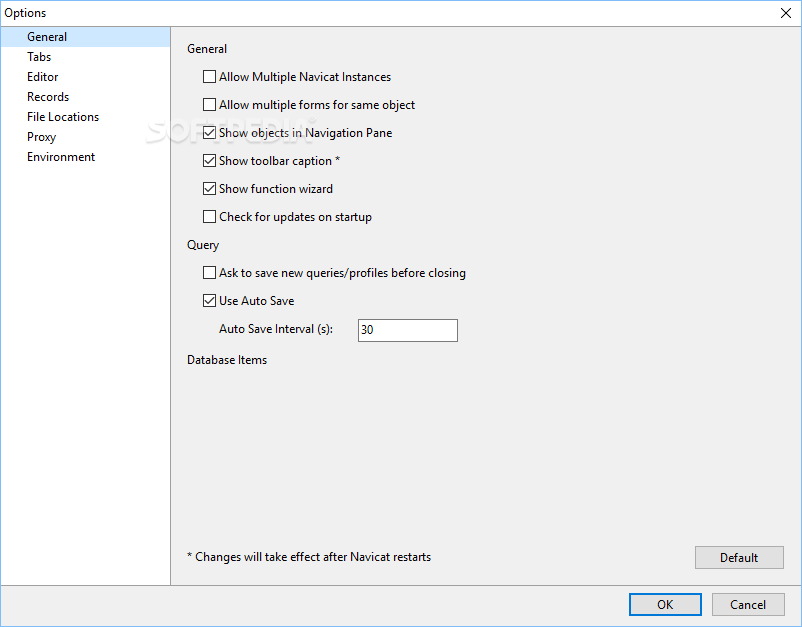Enable Check for updates on startup
802x627 pixels.
pyautogui.click(x=210, y=217)
